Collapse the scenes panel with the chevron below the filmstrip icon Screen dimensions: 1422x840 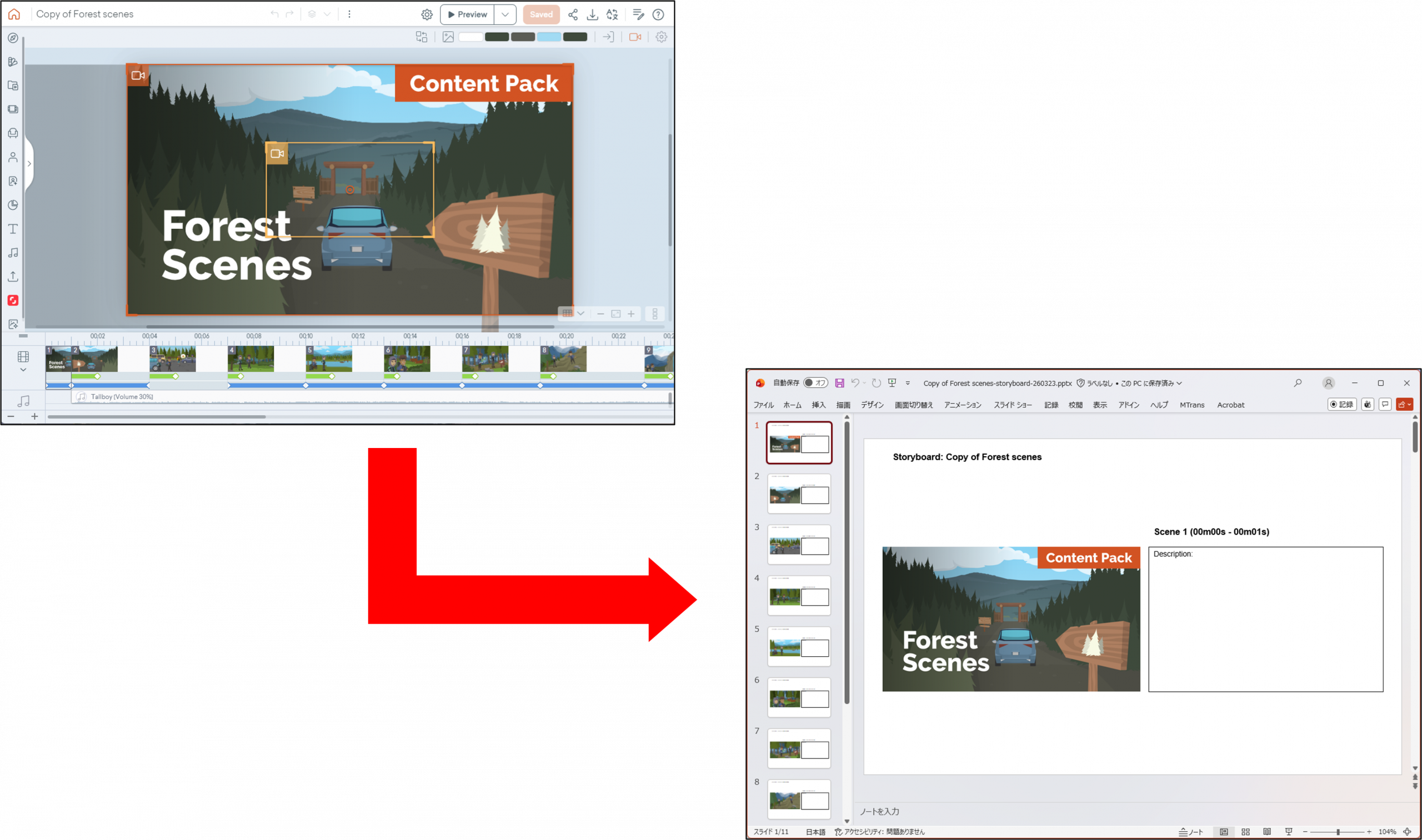tap(23, 369)
